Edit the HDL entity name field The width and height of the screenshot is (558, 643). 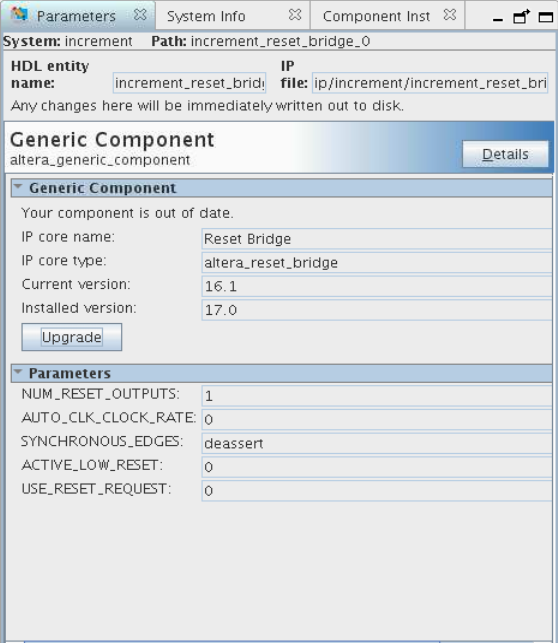(x=189, y=83)
